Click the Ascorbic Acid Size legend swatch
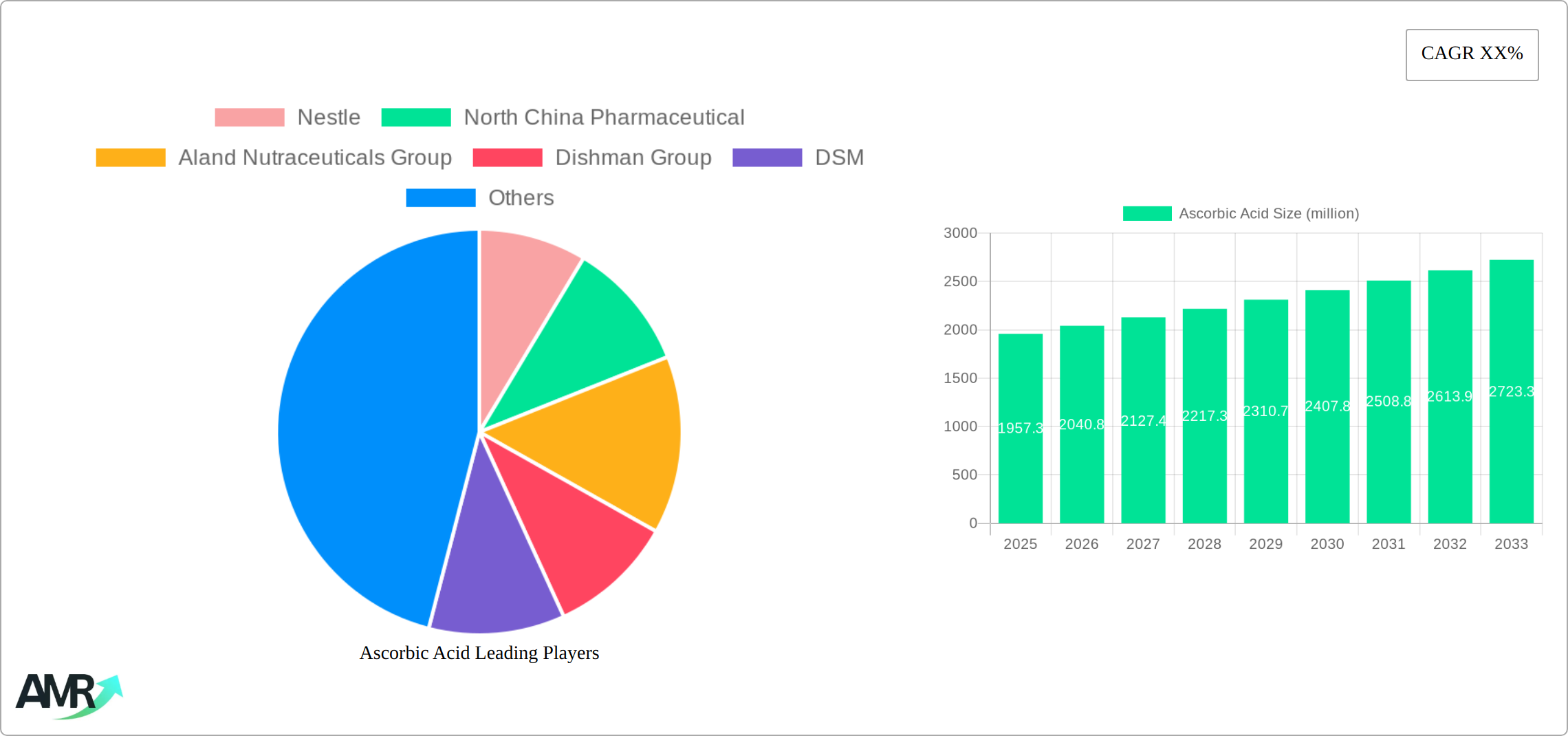This screenshot has height=736, width=1568. [x=1147, y=214]
